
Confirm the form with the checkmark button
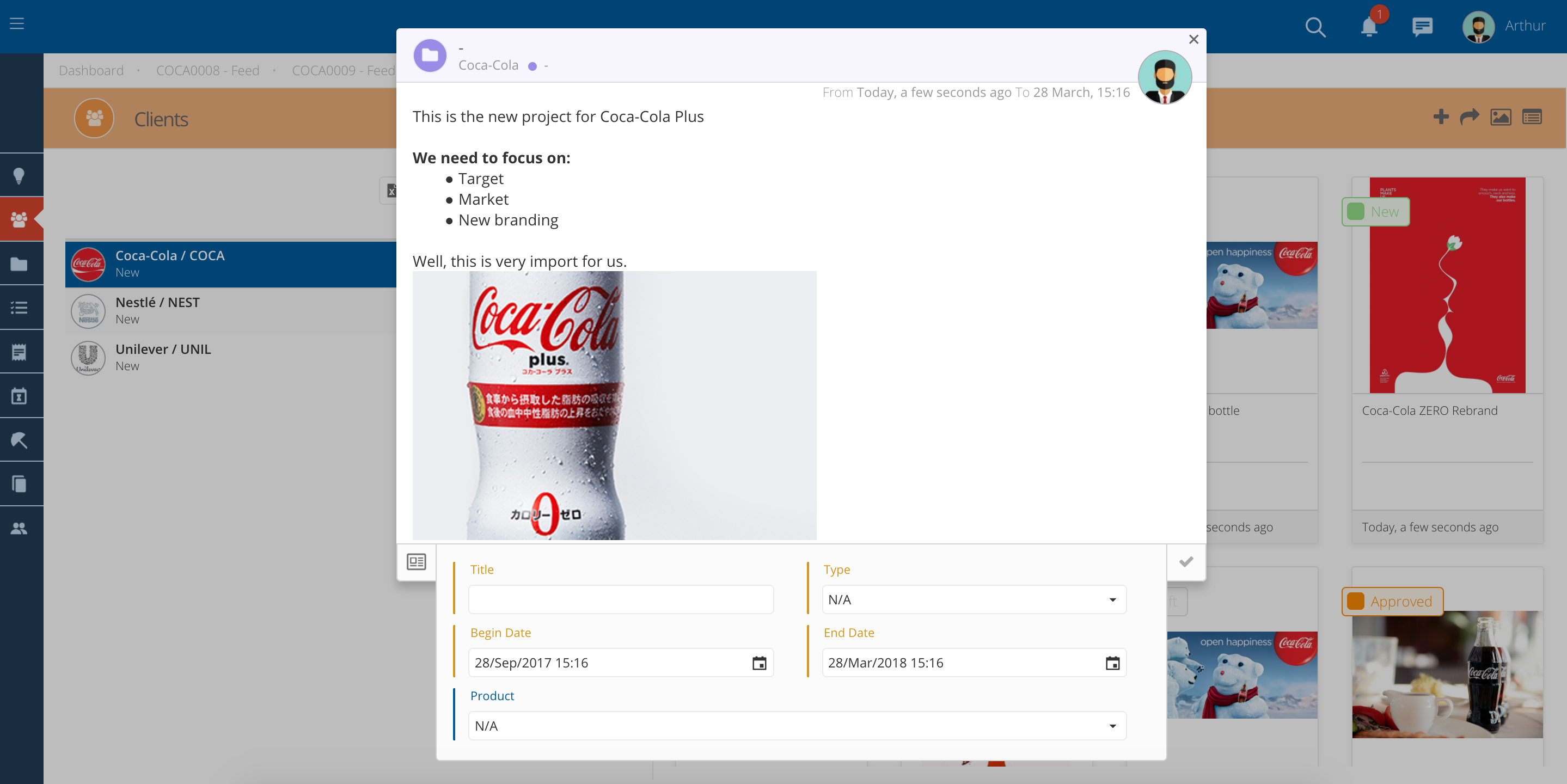1185,561
